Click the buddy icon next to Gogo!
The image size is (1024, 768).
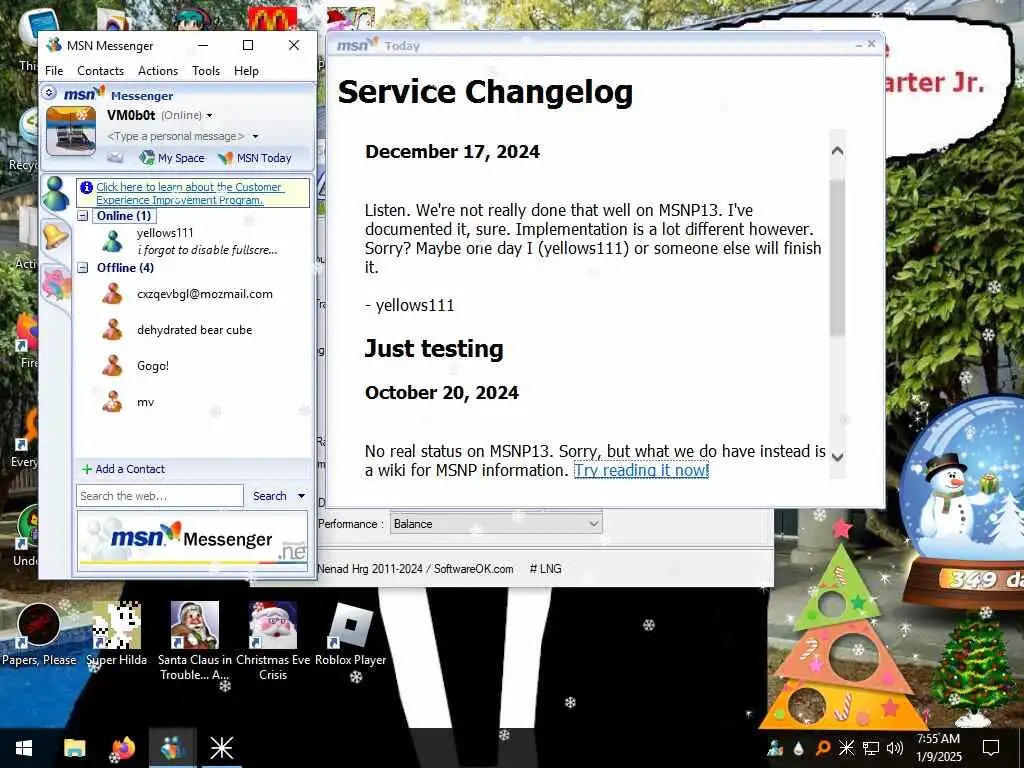tap(112, 366)
